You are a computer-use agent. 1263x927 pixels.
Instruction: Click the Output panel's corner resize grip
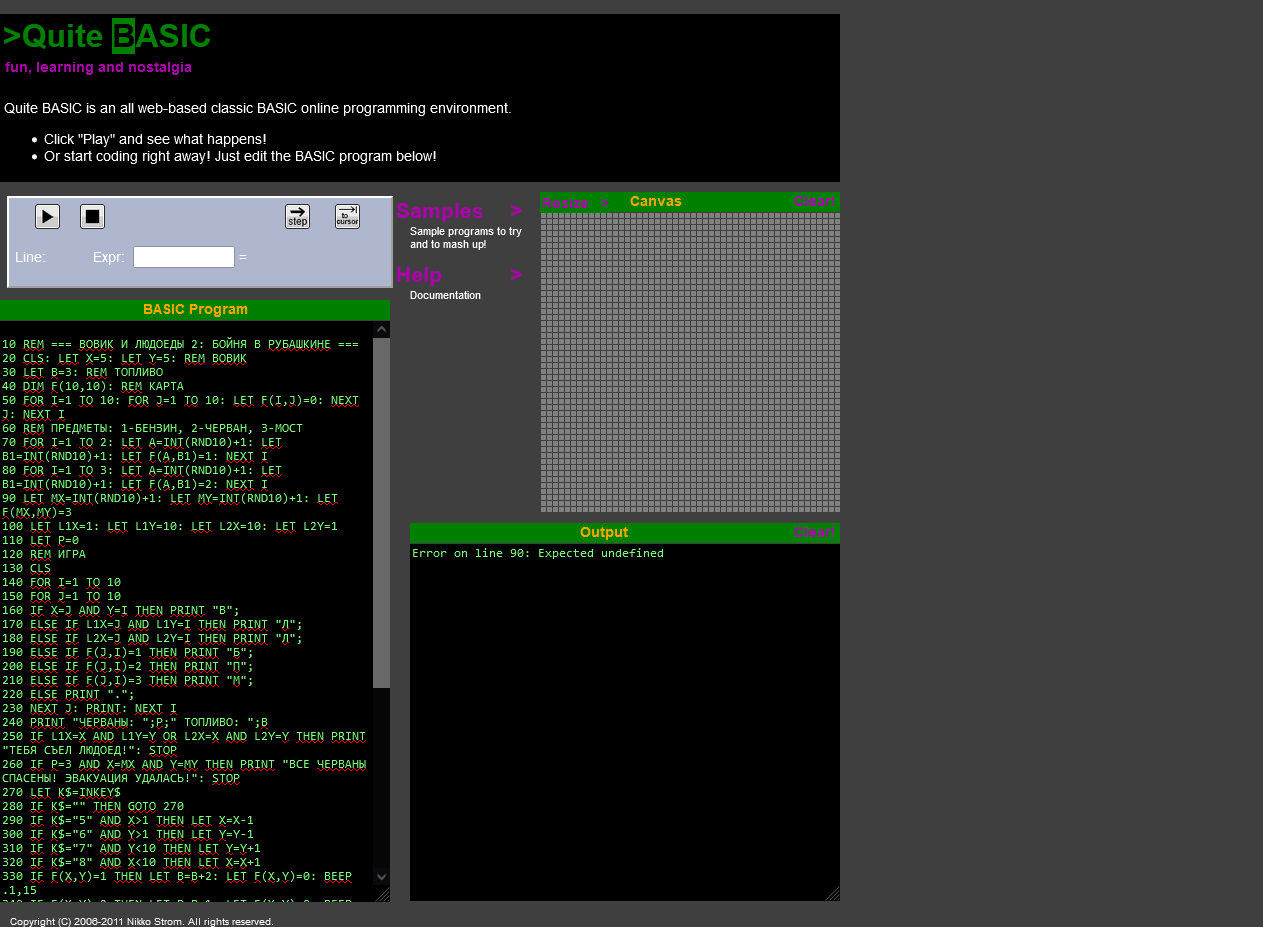[x=832, y=893]
